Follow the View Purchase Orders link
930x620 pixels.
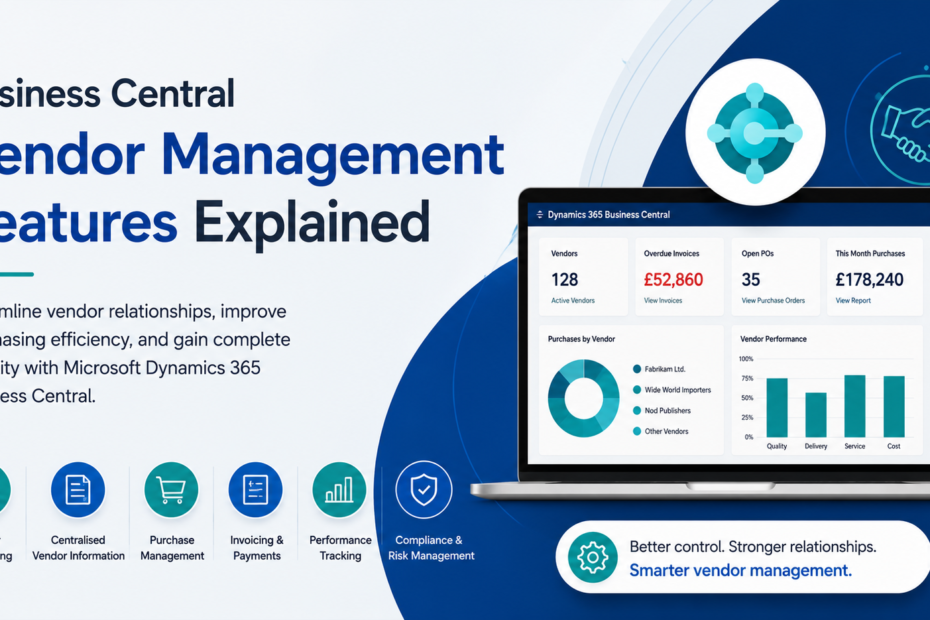[773, 301]
